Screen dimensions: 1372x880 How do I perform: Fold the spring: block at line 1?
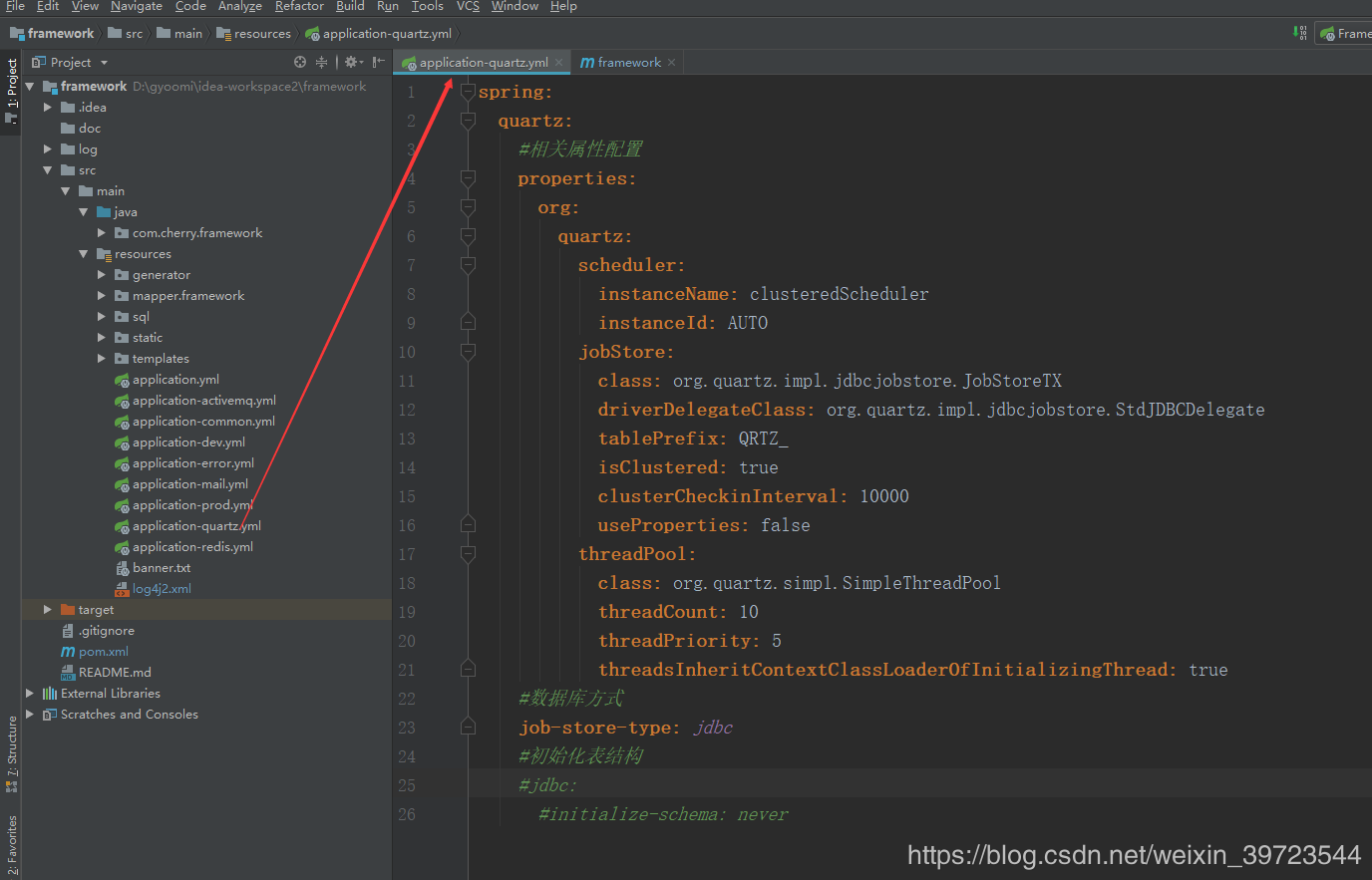coord(468,92)
